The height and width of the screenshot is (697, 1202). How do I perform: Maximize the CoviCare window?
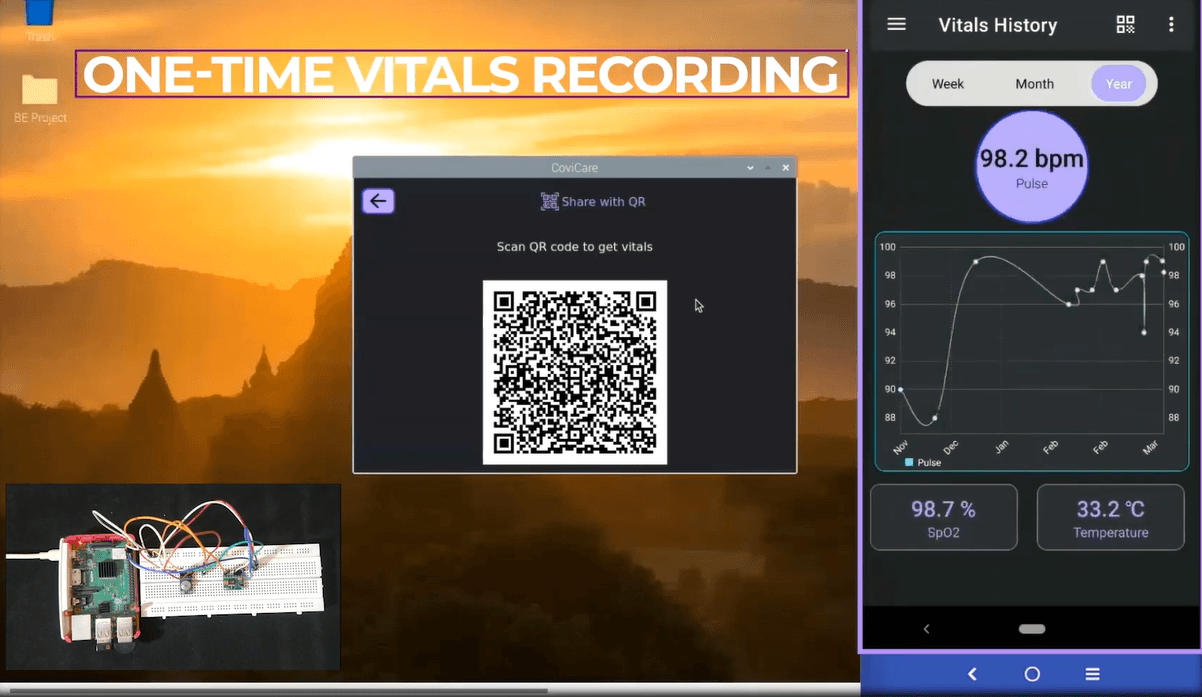tap(768, 168)
